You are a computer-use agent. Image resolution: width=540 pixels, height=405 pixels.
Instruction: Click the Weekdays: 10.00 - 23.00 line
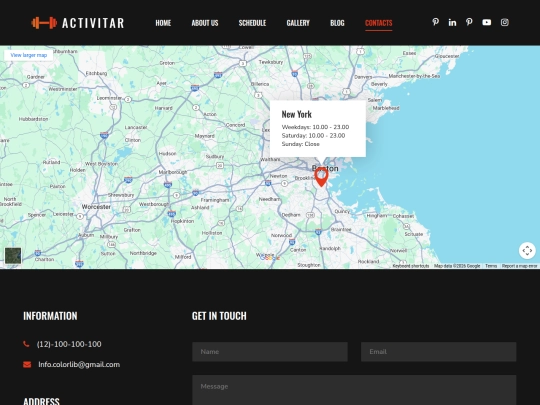point(315,127)
